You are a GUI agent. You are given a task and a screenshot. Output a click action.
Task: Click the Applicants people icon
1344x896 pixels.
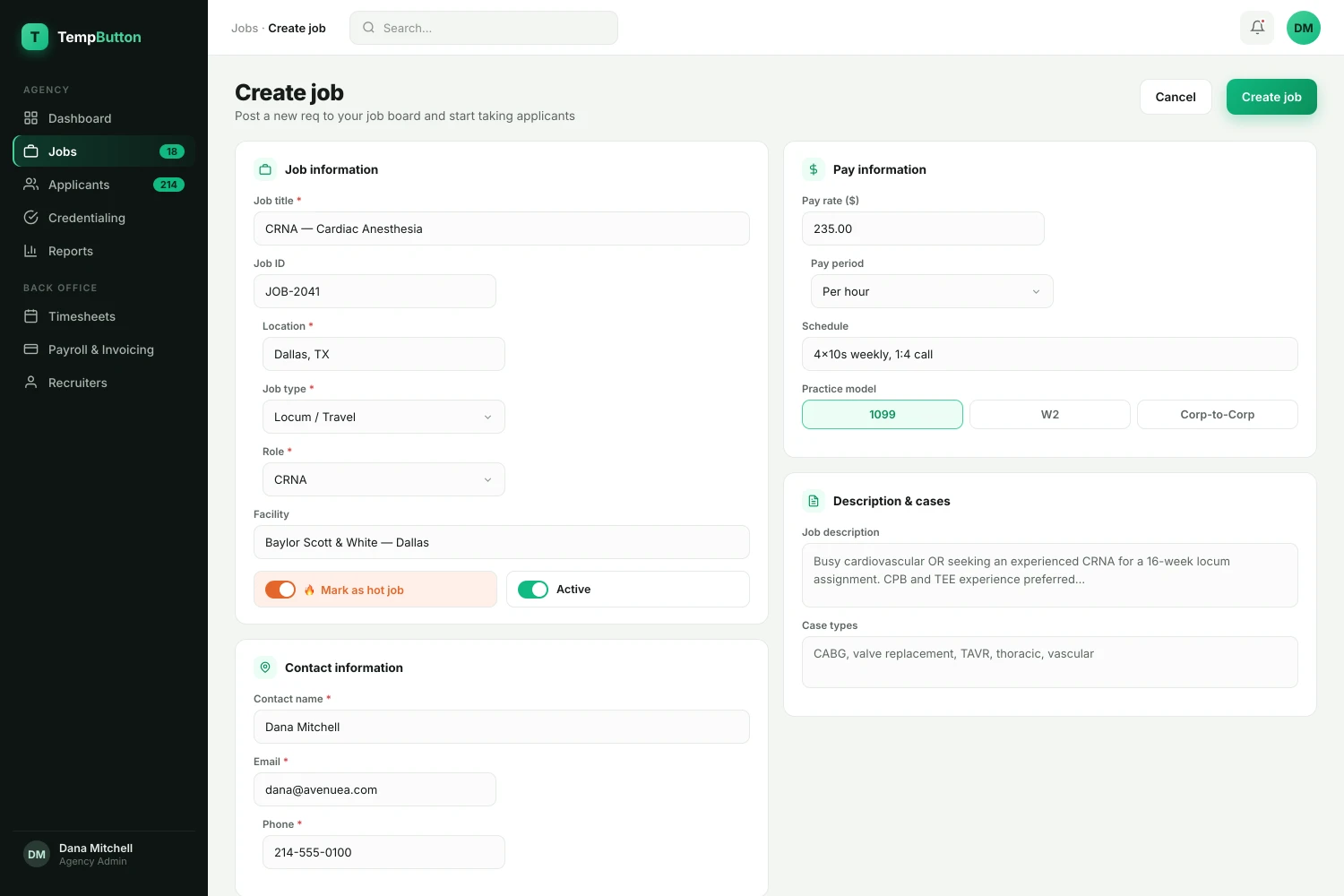(x=30, y=185)
